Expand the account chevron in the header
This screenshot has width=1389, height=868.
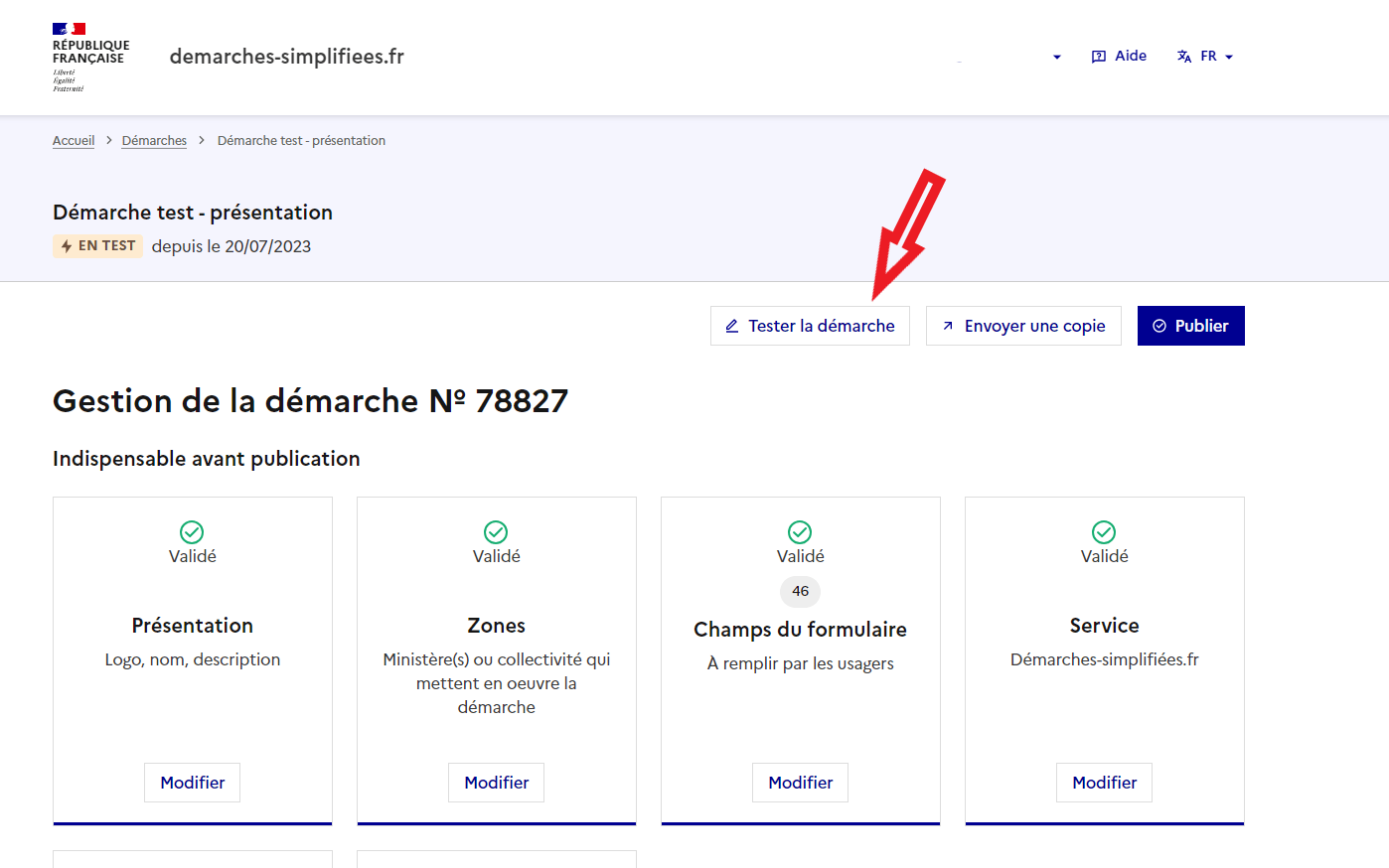[x=1055, y=57]
